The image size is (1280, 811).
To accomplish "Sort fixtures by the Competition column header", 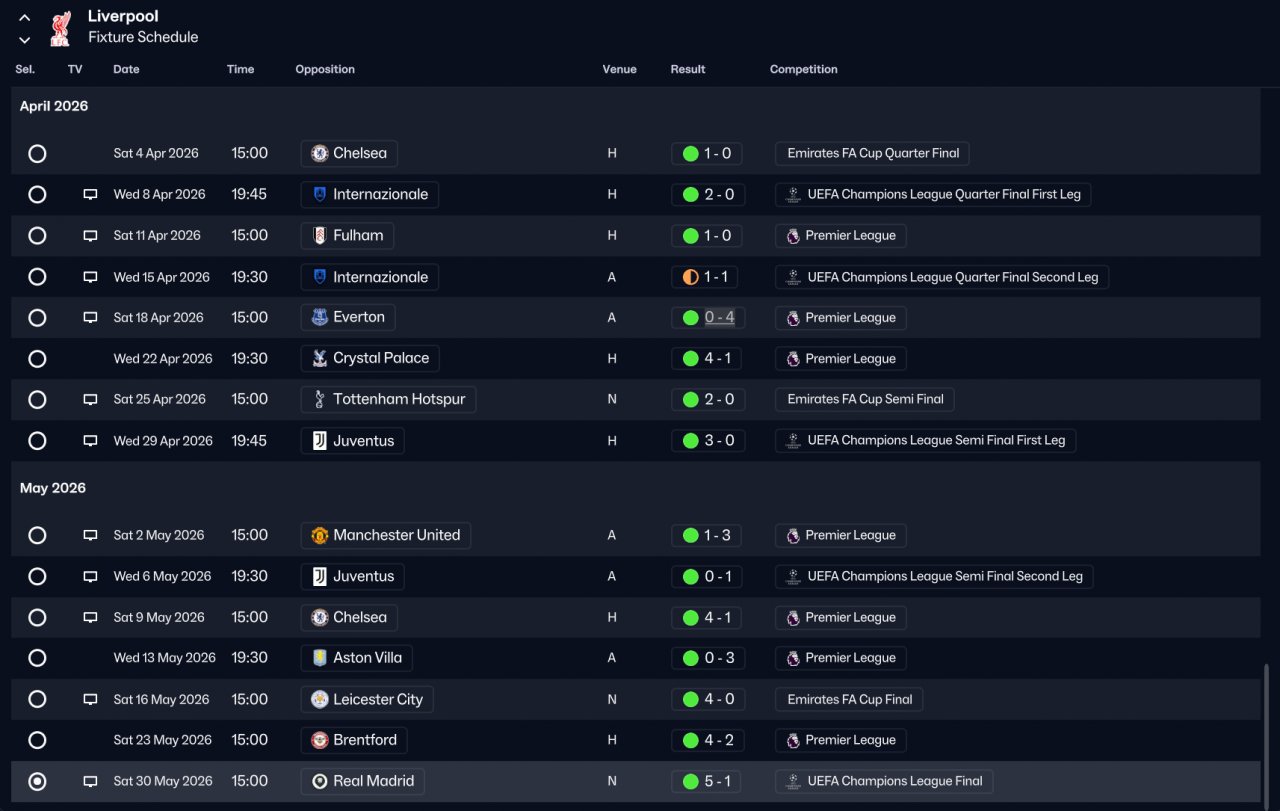I will (803, 70).
